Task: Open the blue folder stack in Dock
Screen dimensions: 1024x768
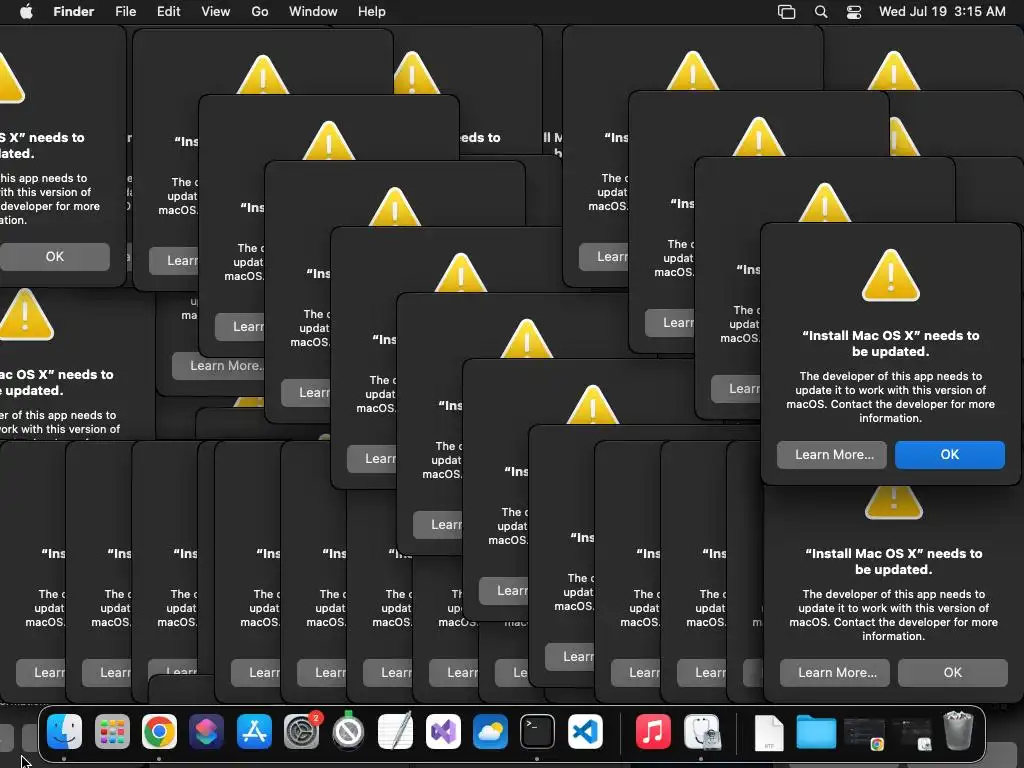Action: click(x=816, y=731)
